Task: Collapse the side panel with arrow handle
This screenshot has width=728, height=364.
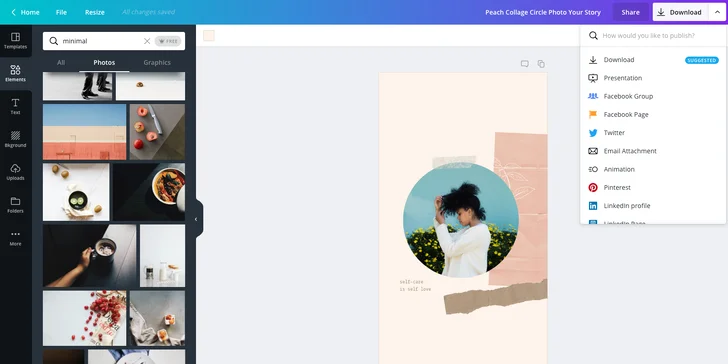Action: [196, 219]
